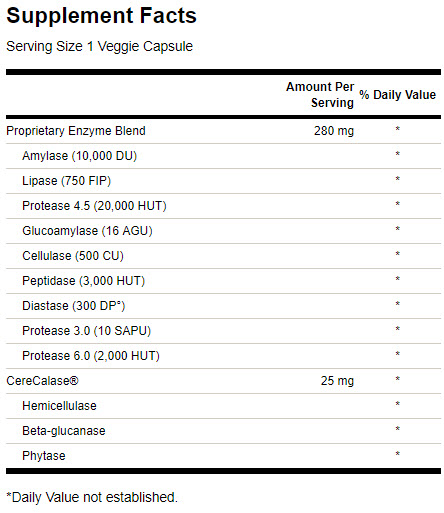Select the Cellulase (500 CU) row
This screenshot has height=513, width=444.
coord(223,256)
